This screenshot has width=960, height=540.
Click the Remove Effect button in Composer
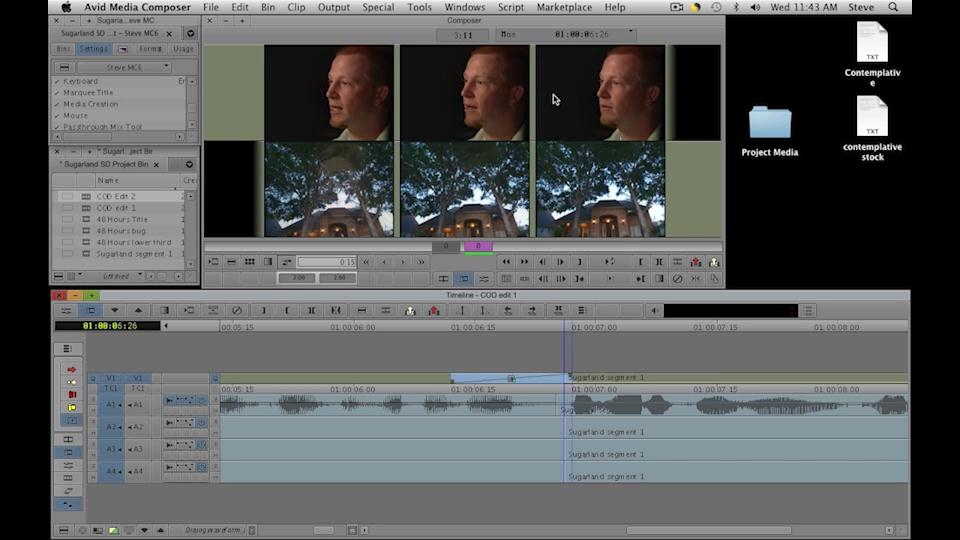(x=677, y=279)
